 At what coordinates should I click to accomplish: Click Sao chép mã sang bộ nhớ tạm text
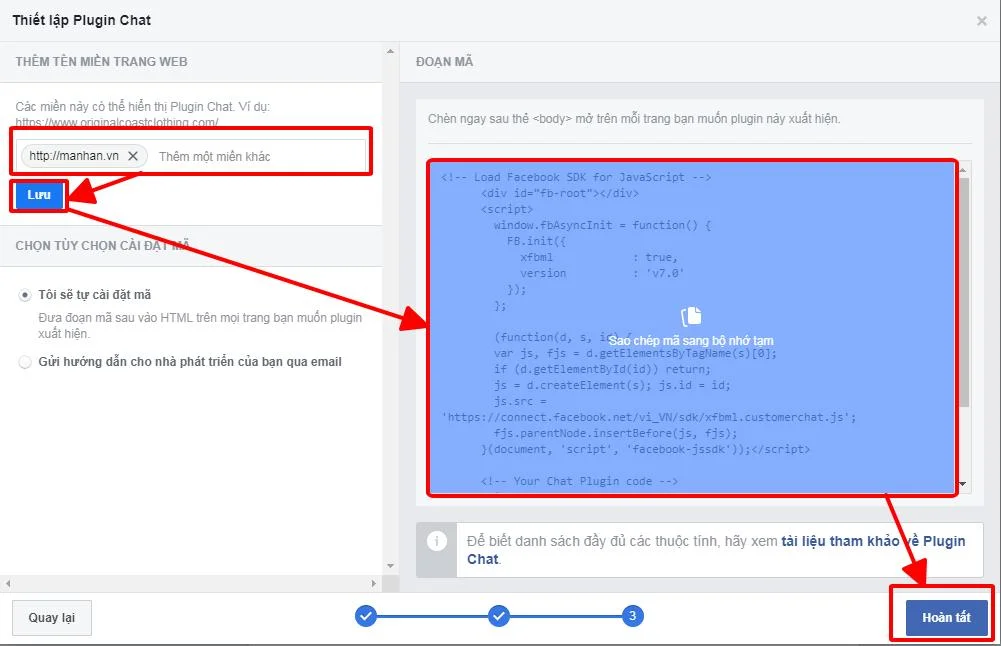click(x=691, y=341)
